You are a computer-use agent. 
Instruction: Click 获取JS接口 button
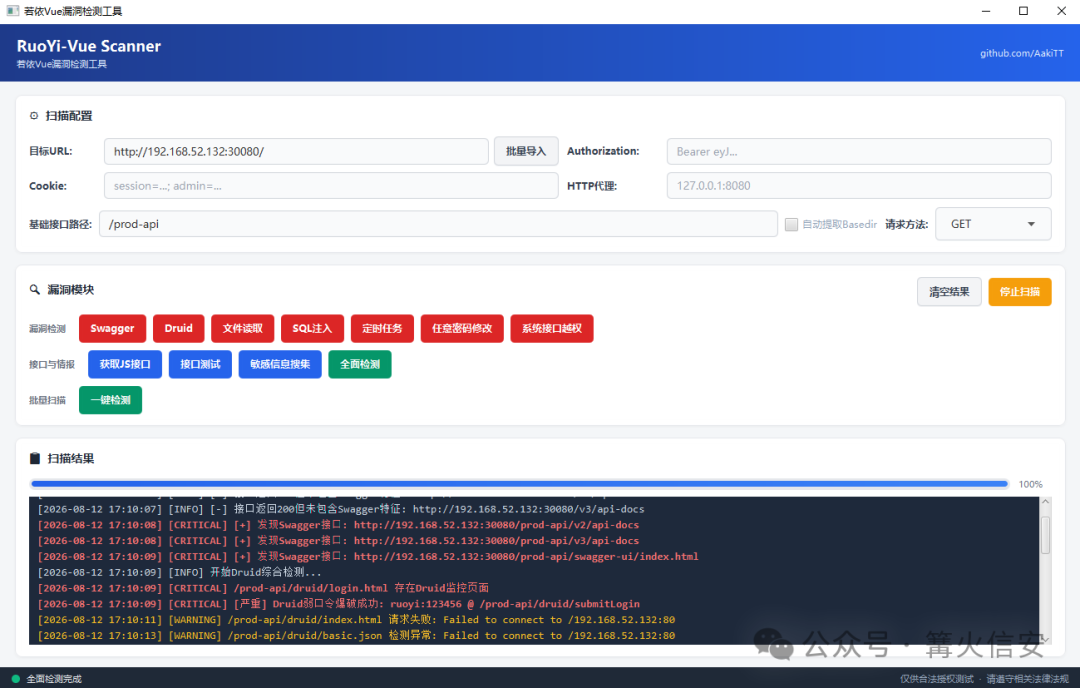pos(125,364)
